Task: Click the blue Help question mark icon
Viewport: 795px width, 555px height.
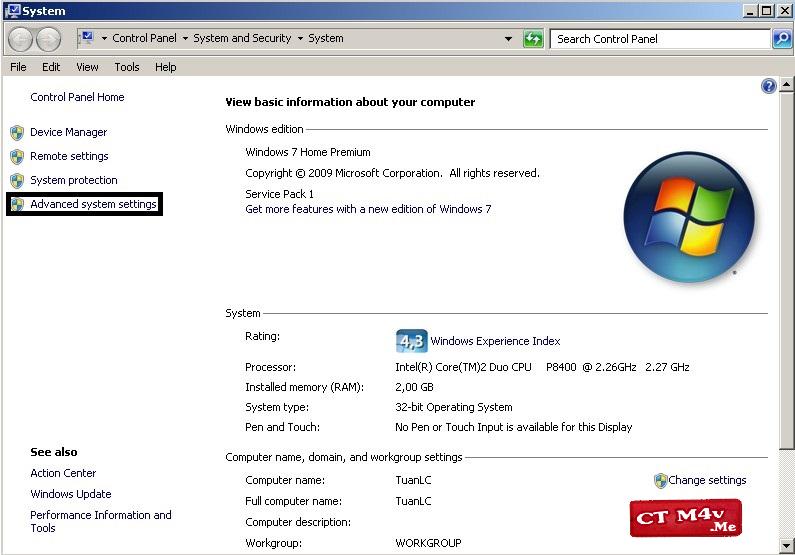Action: tap(768, 87)
